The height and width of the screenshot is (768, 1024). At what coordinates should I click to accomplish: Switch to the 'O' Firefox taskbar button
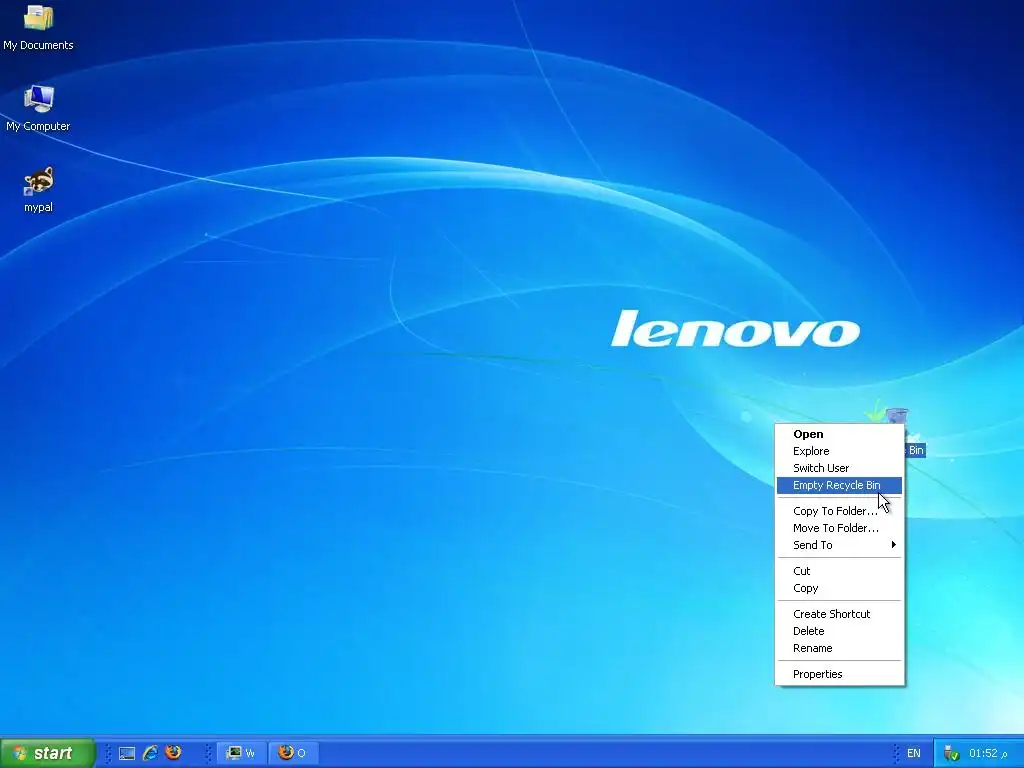pyautogui.click(x=294, y=753)
